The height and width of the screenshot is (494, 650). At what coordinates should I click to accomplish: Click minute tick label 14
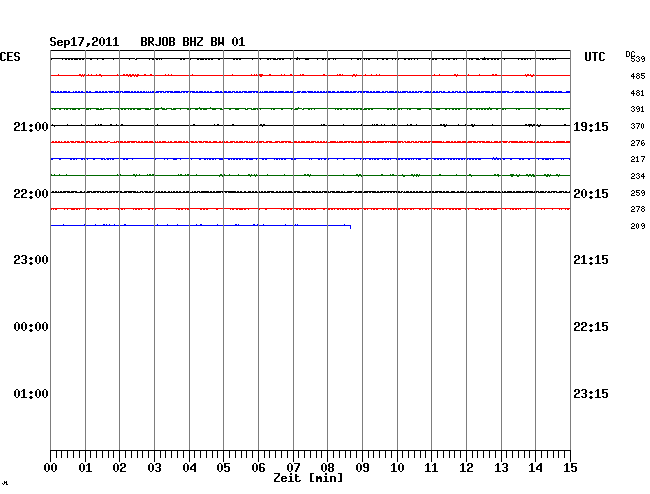535,468
